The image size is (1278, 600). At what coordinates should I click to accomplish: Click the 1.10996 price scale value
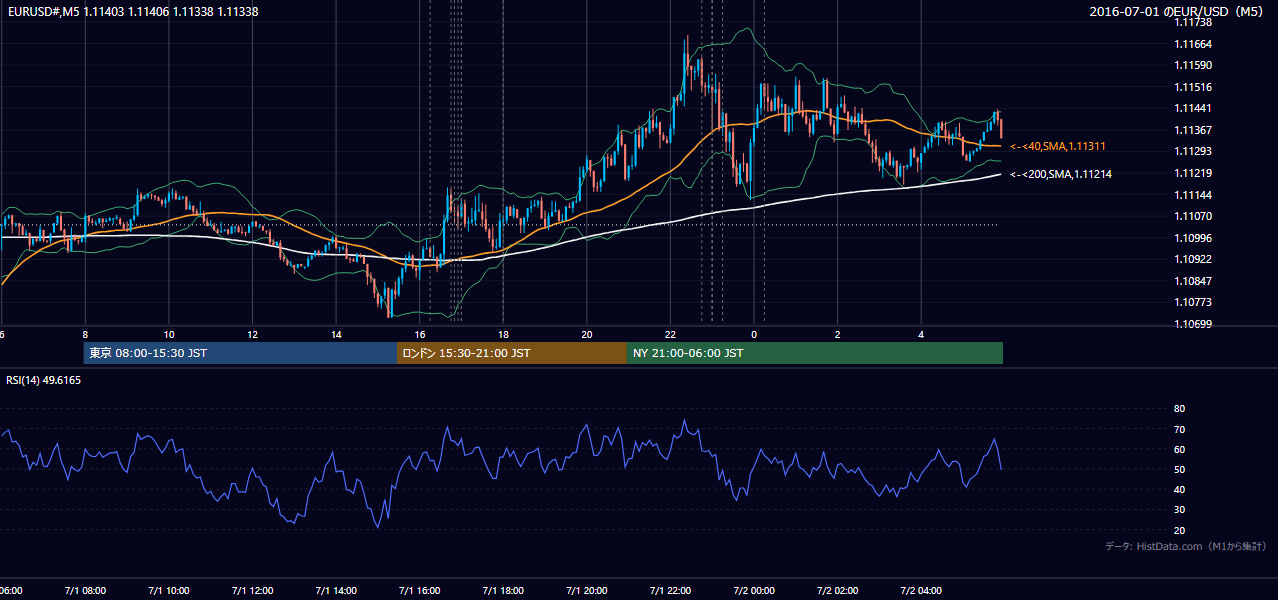point(1192,238)
